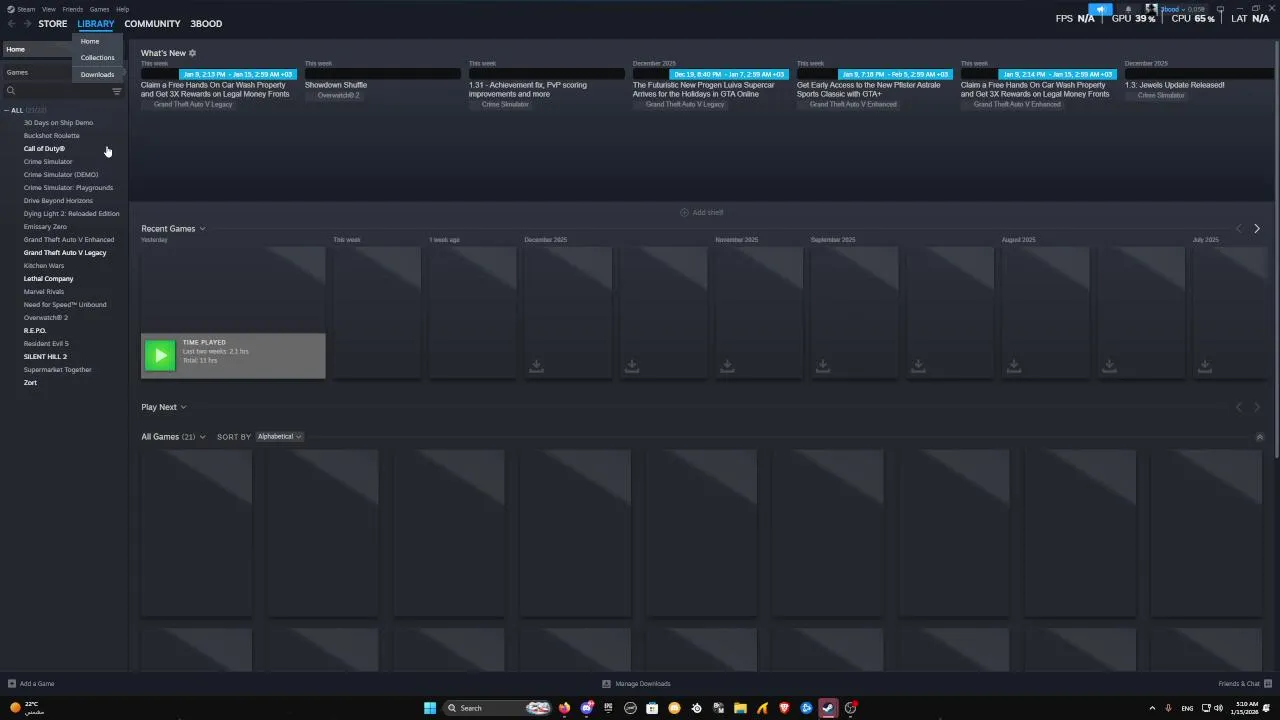This screenshot has width=1280, height=720.
Task: Play the recent game with green play button
Action: tap(160, 355)
